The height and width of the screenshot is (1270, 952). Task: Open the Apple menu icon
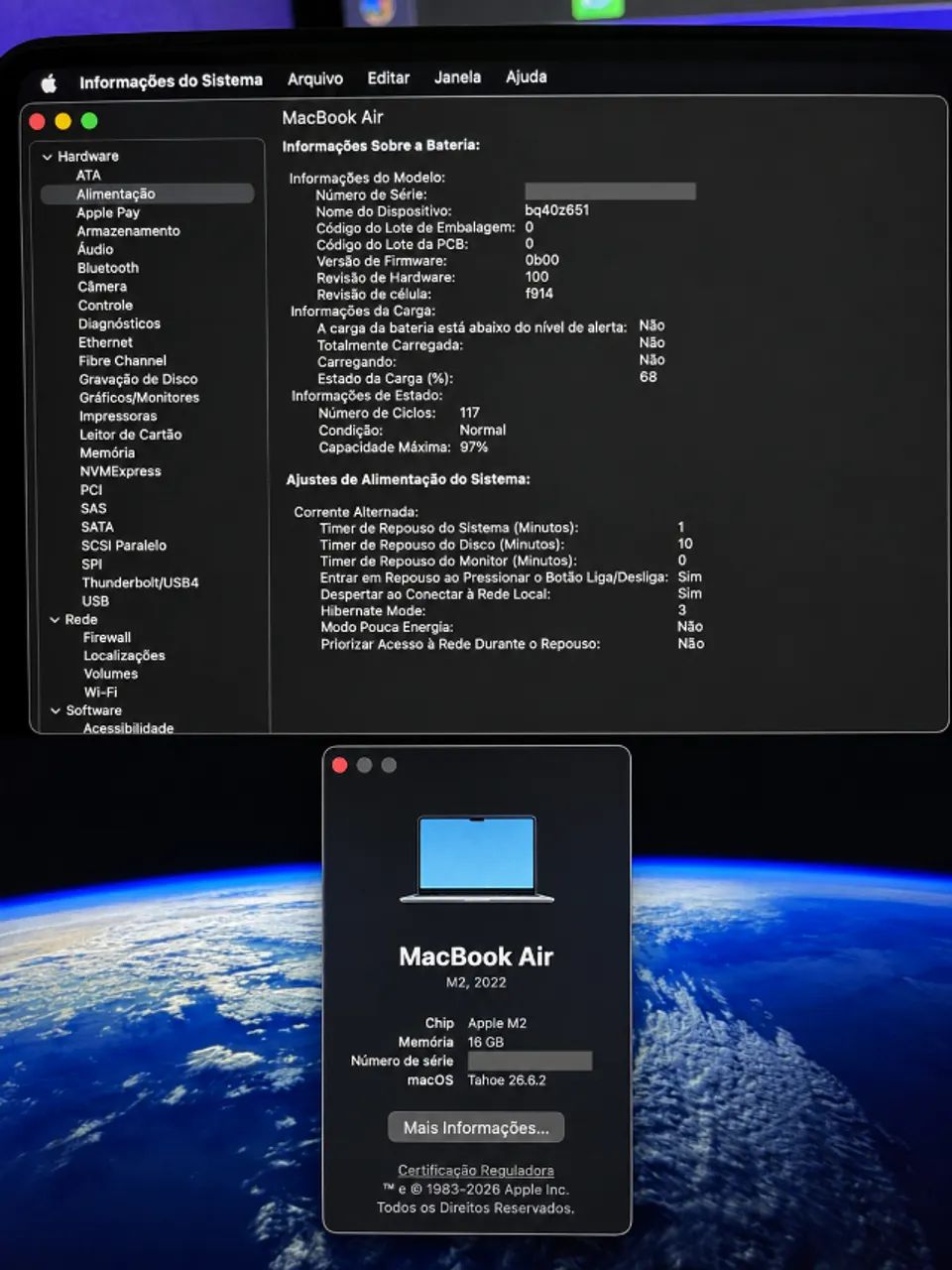point(49,83)
